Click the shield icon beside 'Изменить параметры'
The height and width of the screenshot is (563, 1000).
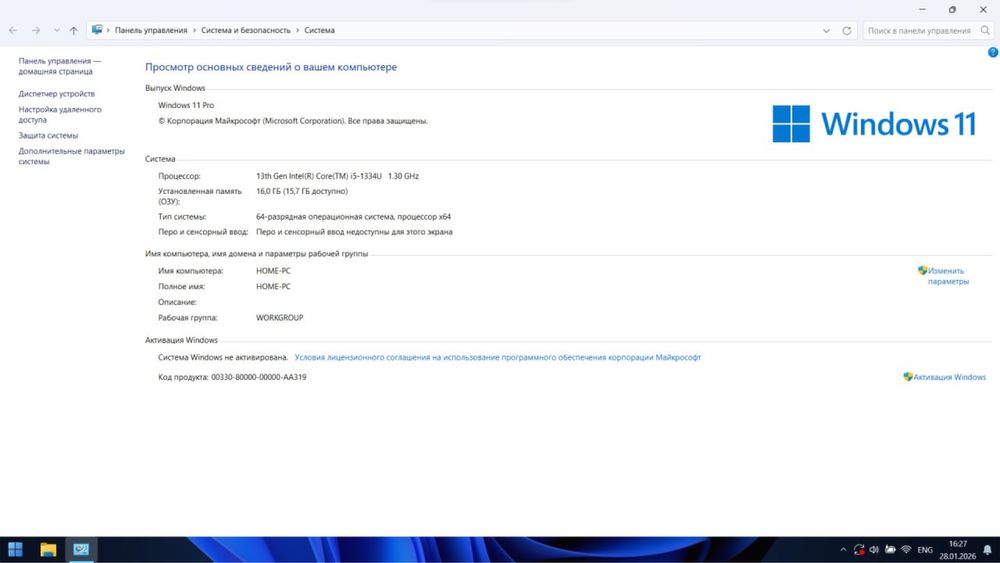922,270
